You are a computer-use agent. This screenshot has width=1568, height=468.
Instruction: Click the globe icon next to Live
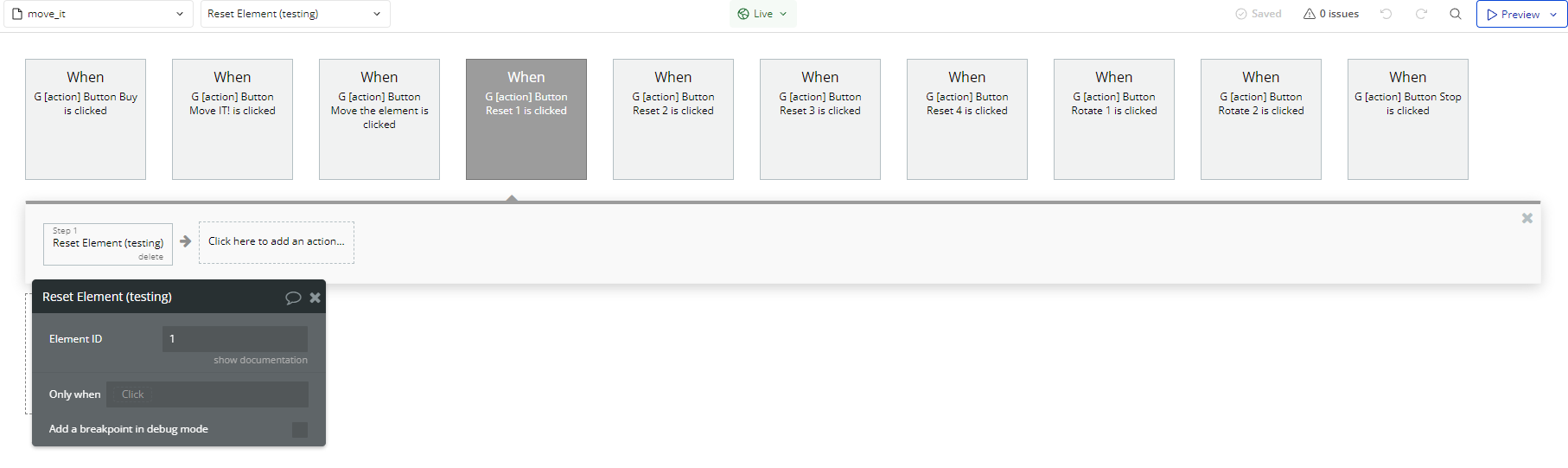tap(743, 14)
